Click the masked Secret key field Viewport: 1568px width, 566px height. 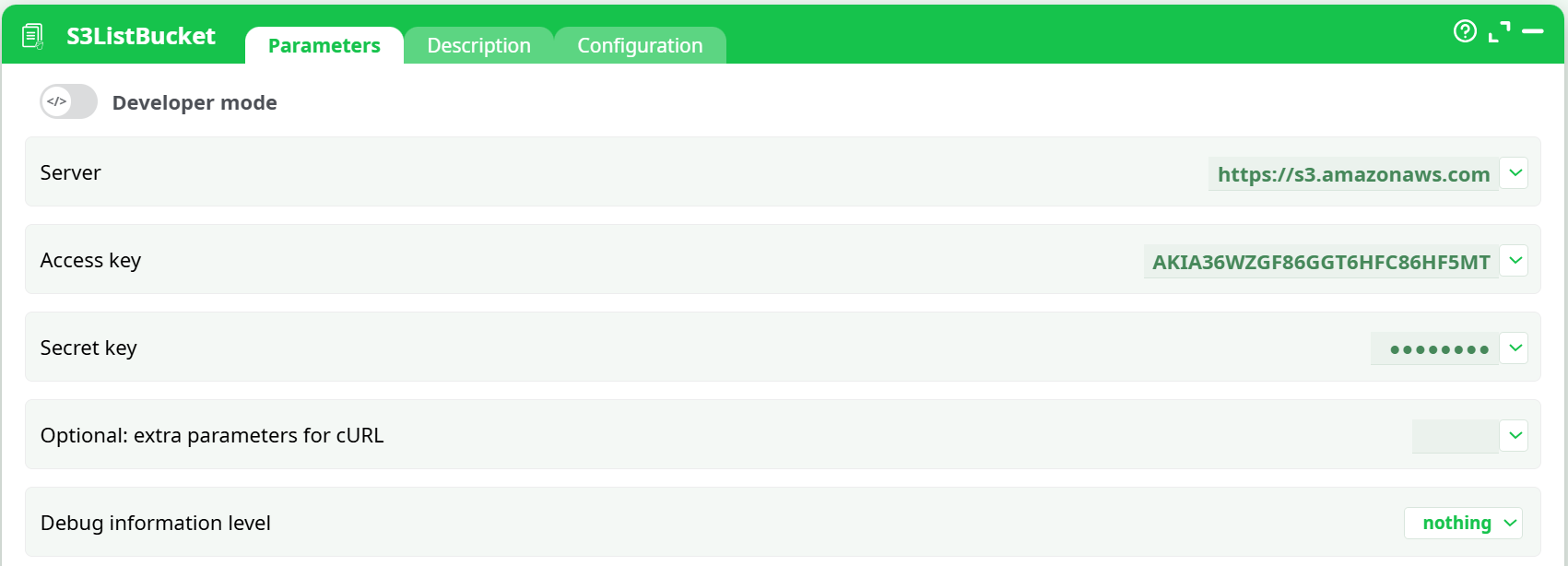point(1434,348)
